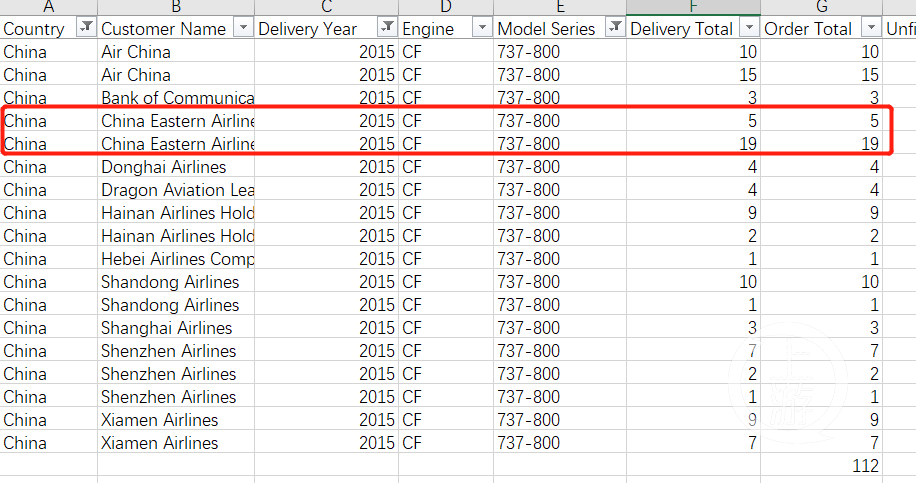The image size is (916, 483).
Task: Click the Dragon Aviation Lea cell
Action: (x=176, y=190)
